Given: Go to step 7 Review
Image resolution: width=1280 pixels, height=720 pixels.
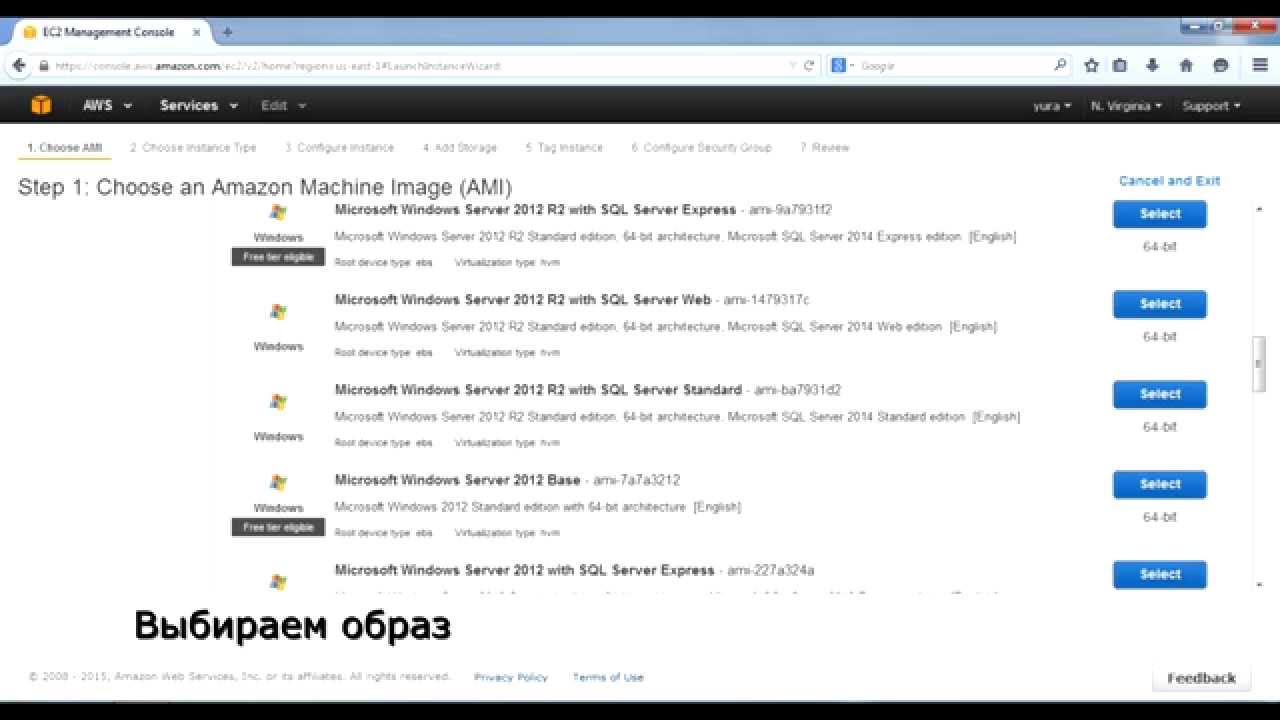Looking at the screenshot, I should (824, 148).
